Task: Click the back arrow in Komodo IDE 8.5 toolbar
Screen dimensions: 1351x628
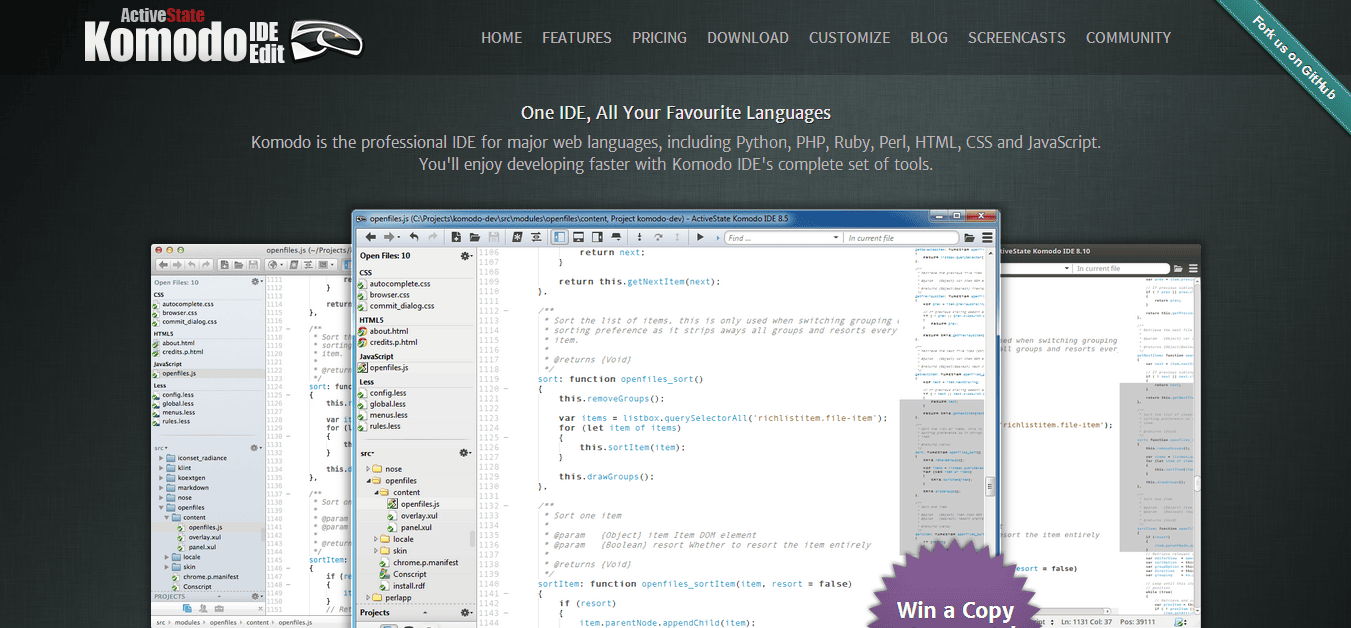Action: pos(370,237)
